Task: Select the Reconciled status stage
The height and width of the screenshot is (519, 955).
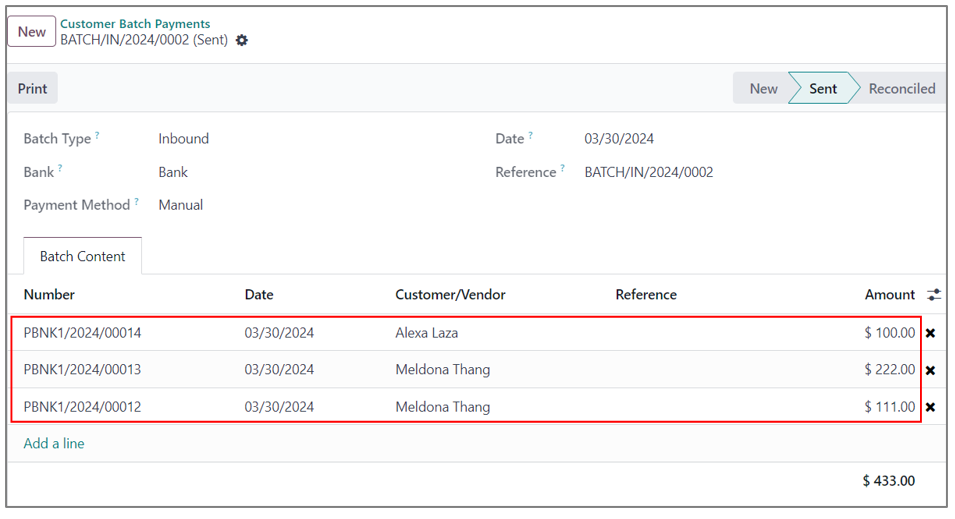Action: (901, 88)
